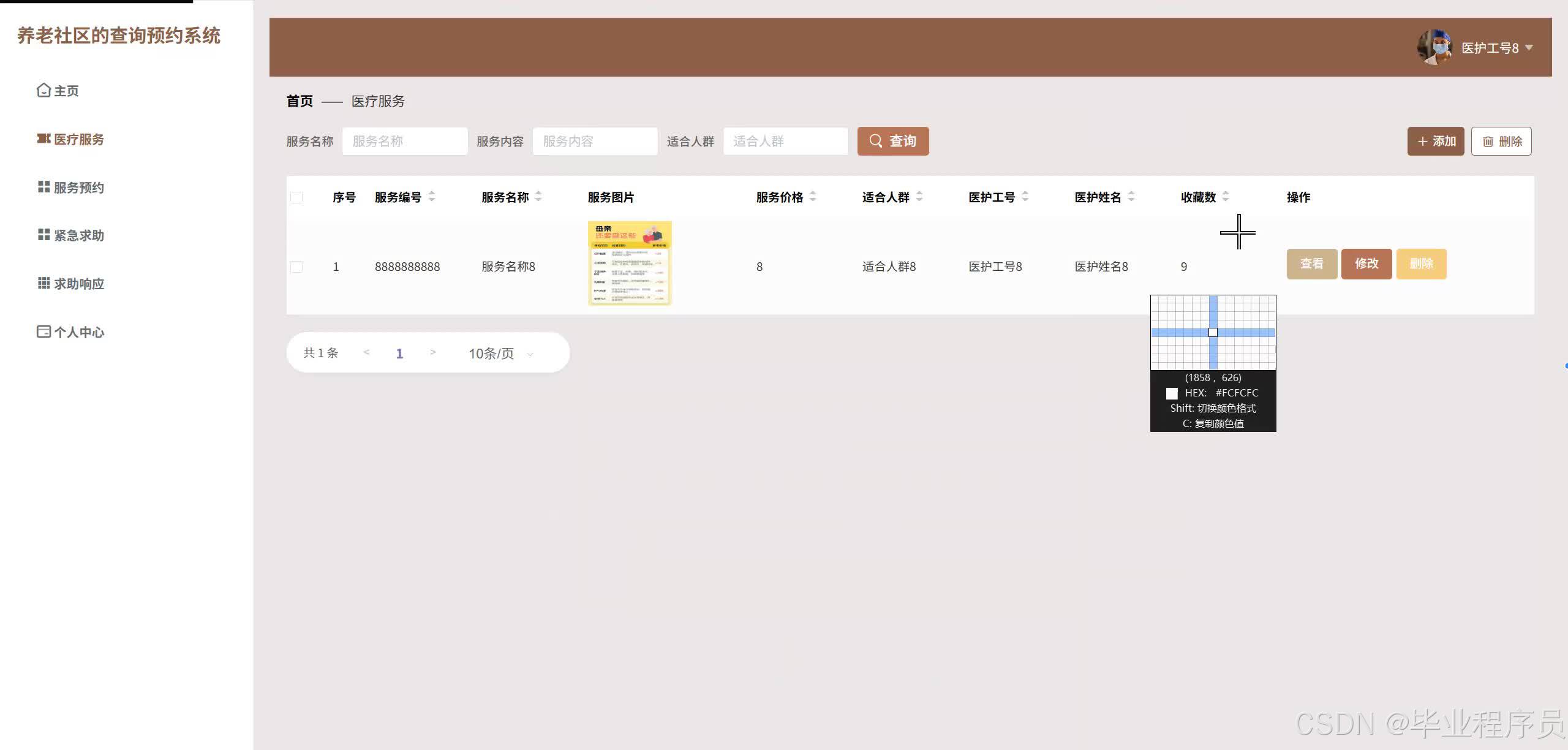
Task: Click the user avatar in header
Action: coord(1434,47)
